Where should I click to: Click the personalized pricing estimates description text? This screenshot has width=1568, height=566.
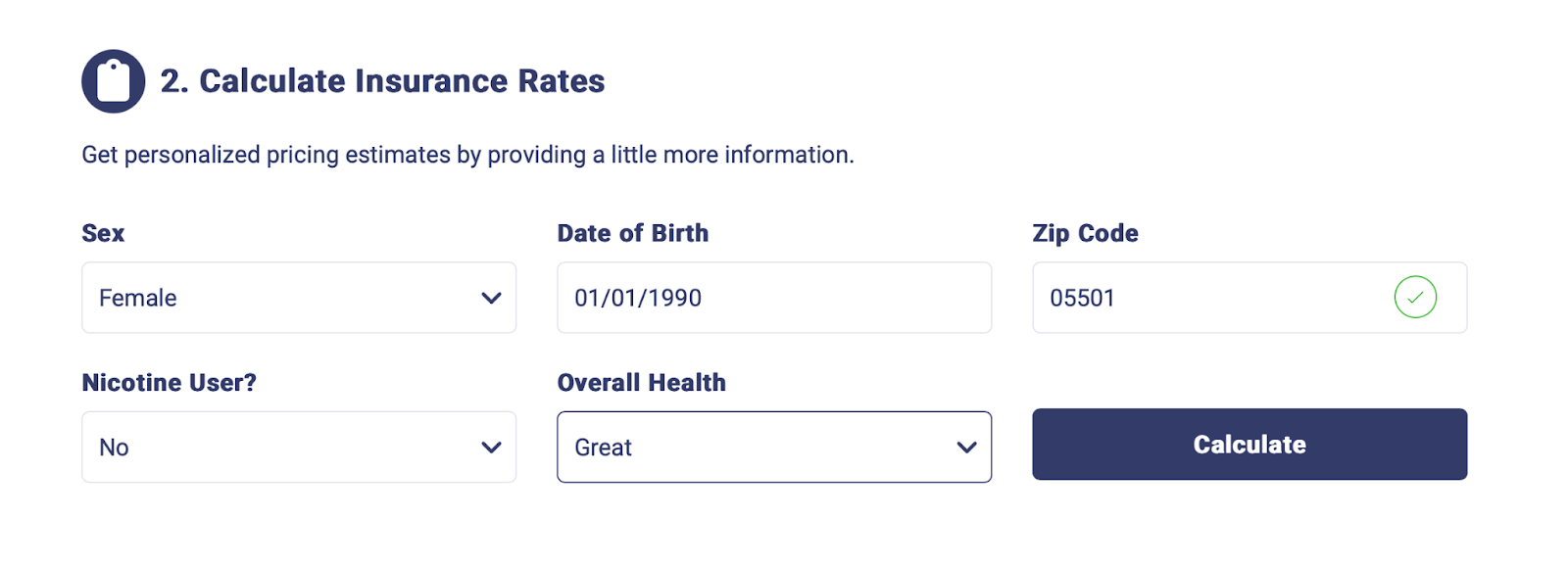(468, 155)
